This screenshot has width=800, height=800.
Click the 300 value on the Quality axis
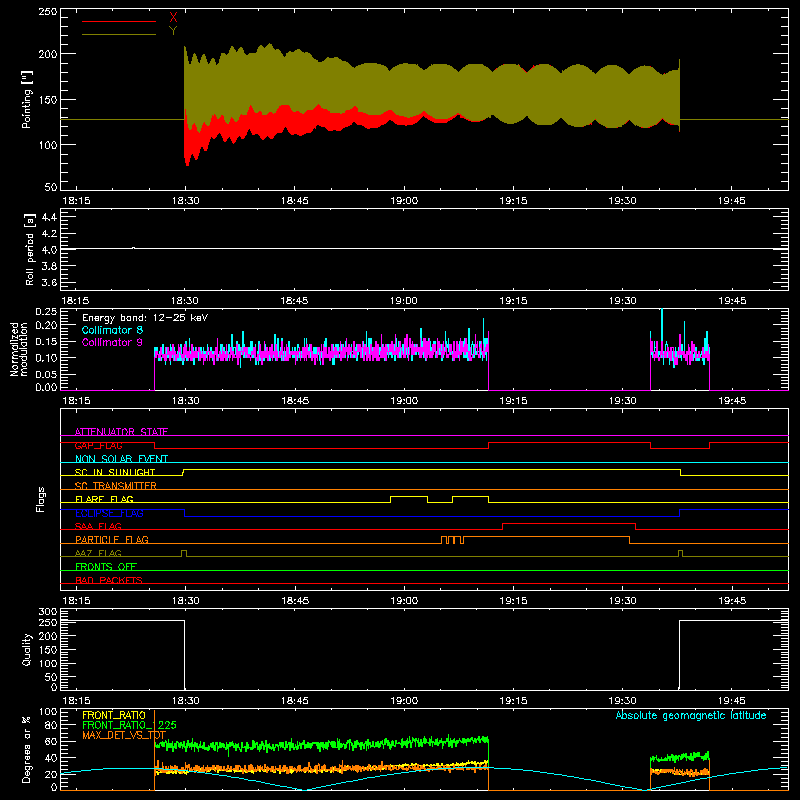tap(48, 612)
